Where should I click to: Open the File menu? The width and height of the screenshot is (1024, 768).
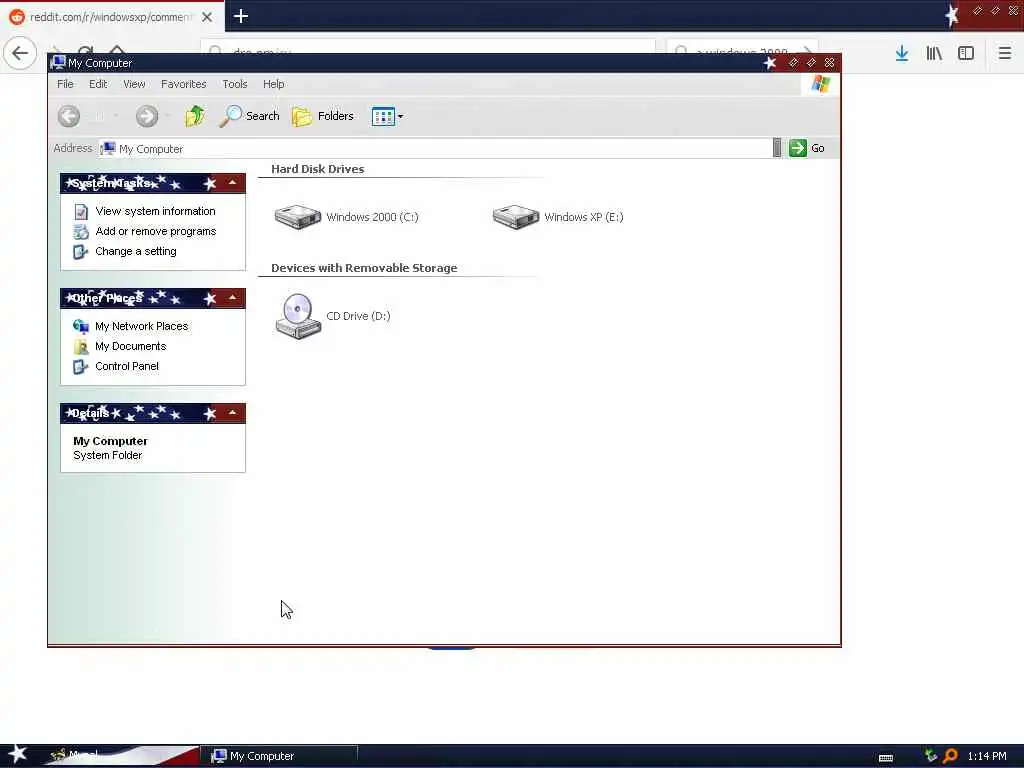point(65,84)
